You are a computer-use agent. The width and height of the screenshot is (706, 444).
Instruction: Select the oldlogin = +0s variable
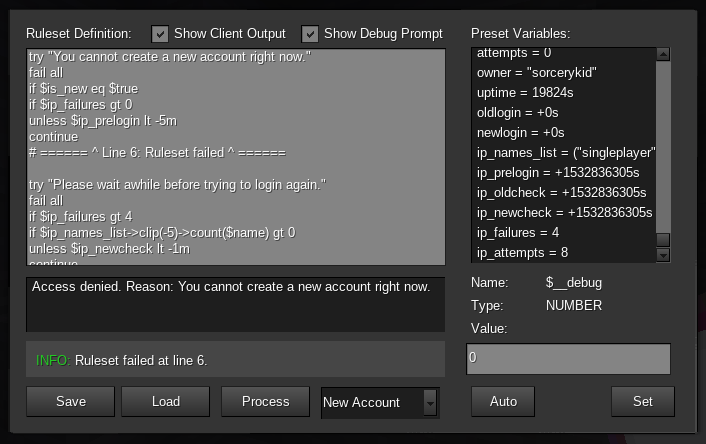coord(520,113)
